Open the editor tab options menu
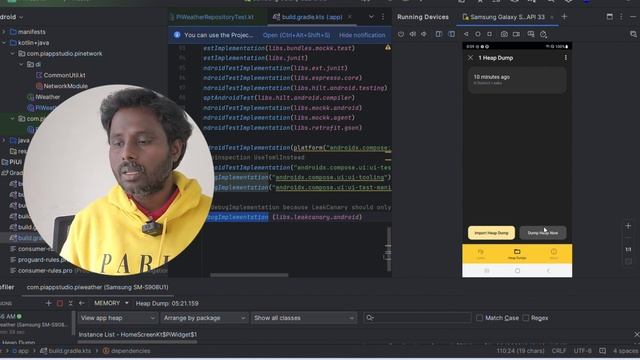Screen dimensions: 640x360 [382, 17]
